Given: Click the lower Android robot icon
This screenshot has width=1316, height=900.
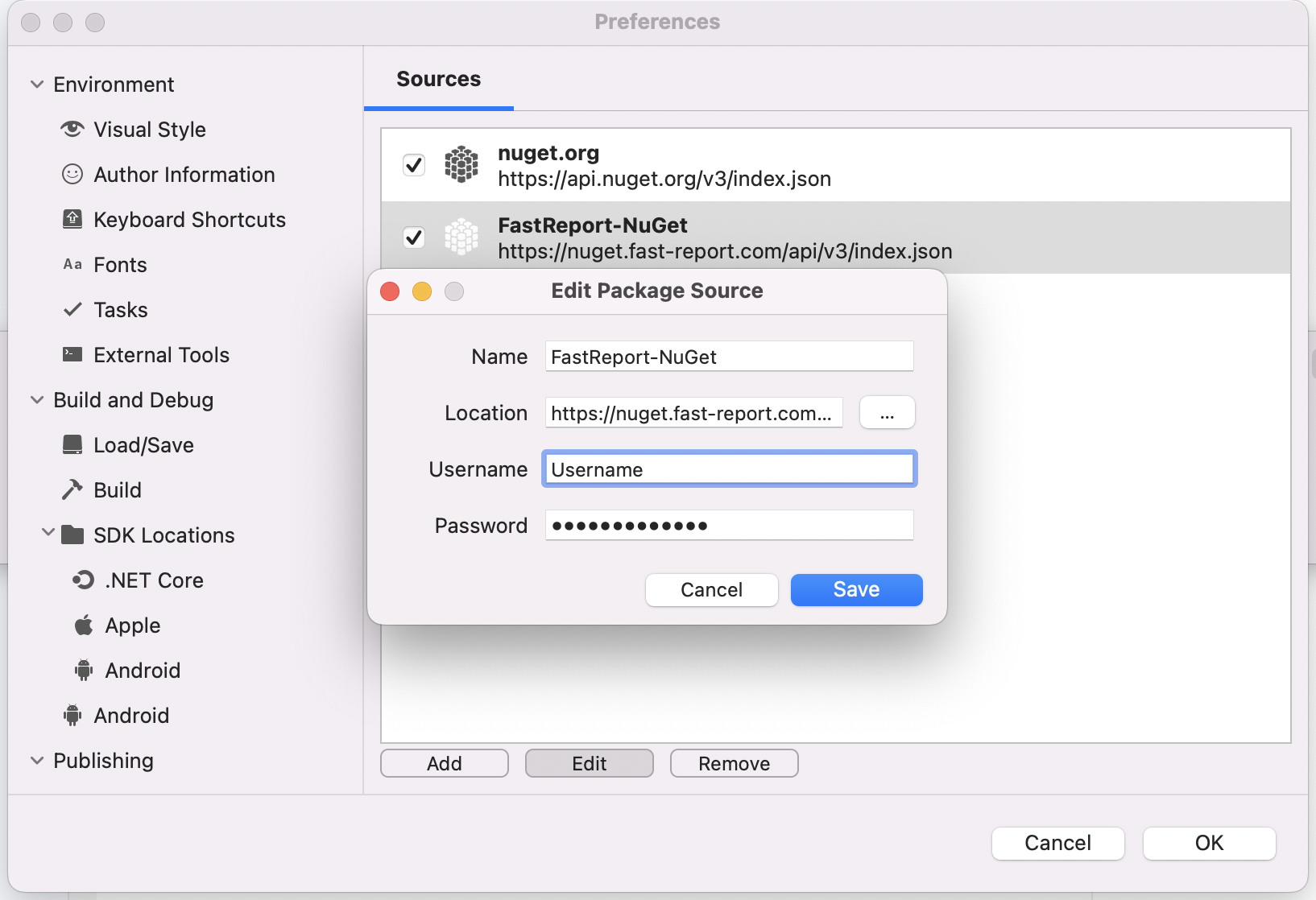Looking at the screenshot, I should (72, 715).
